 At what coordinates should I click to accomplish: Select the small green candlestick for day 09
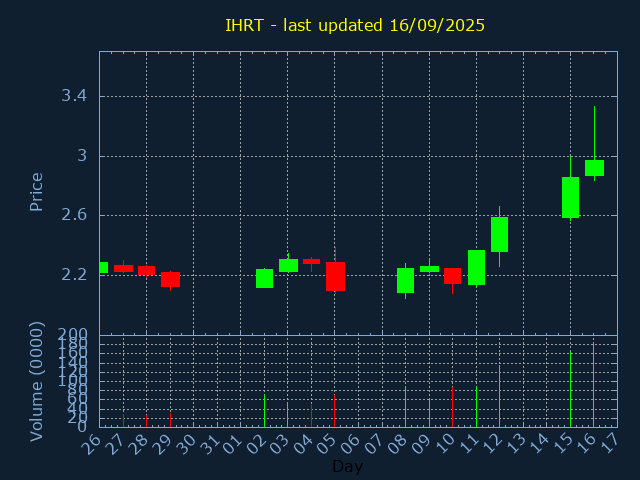(429, 269)
